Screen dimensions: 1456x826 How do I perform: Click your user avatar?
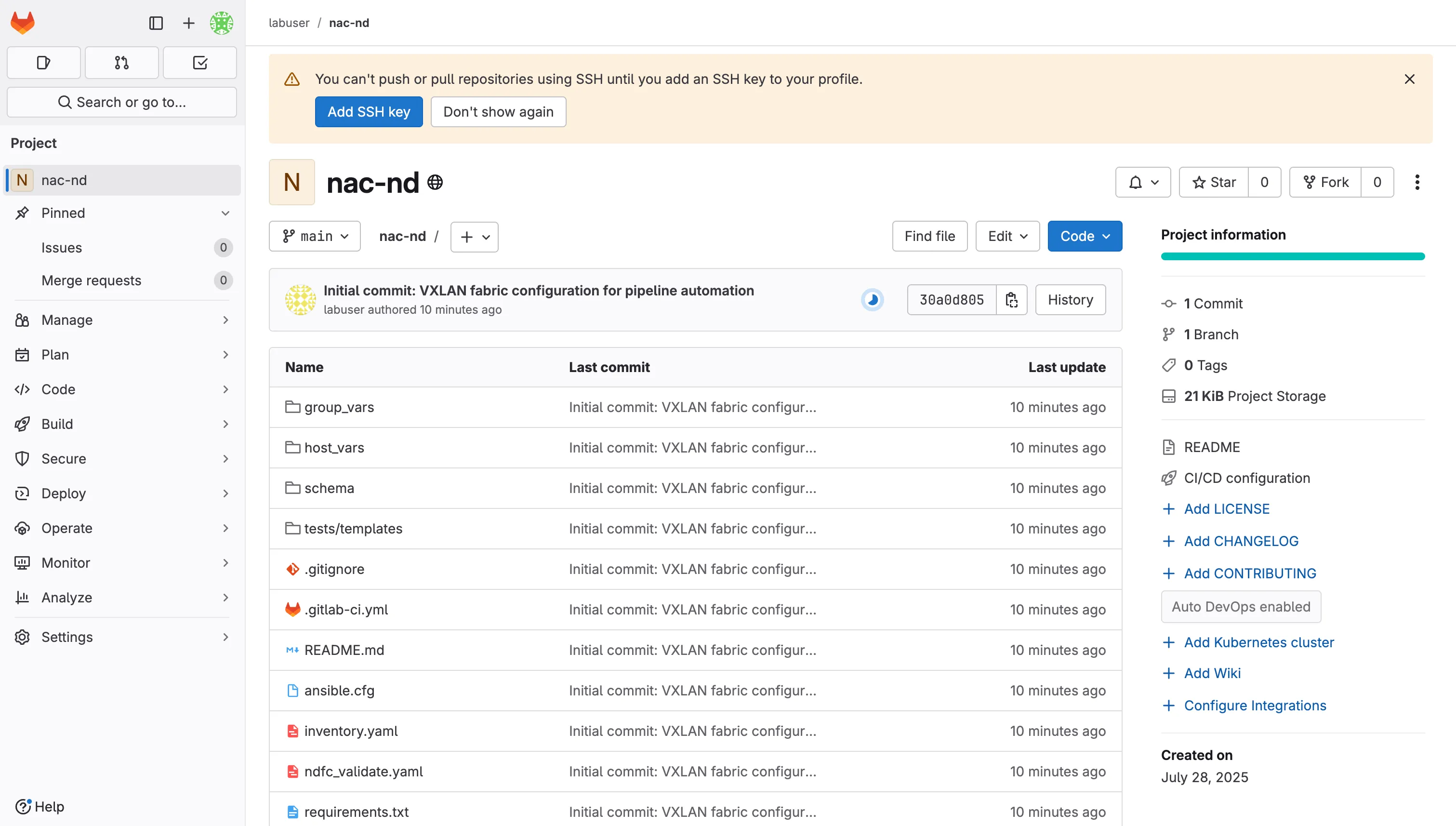point(221,23)
